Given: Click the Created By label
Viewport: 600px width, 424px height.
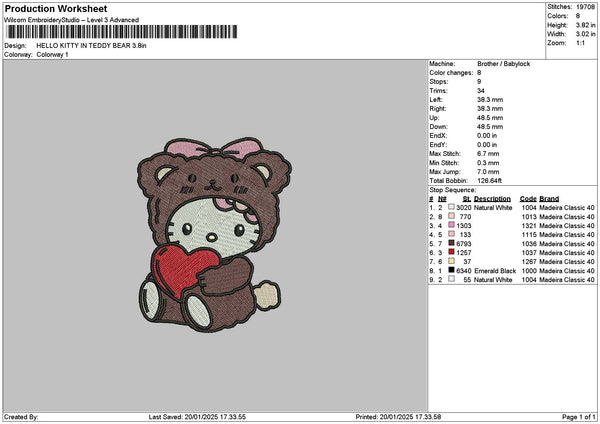Looking at the screenshot, I should click(x=21, y=417).
